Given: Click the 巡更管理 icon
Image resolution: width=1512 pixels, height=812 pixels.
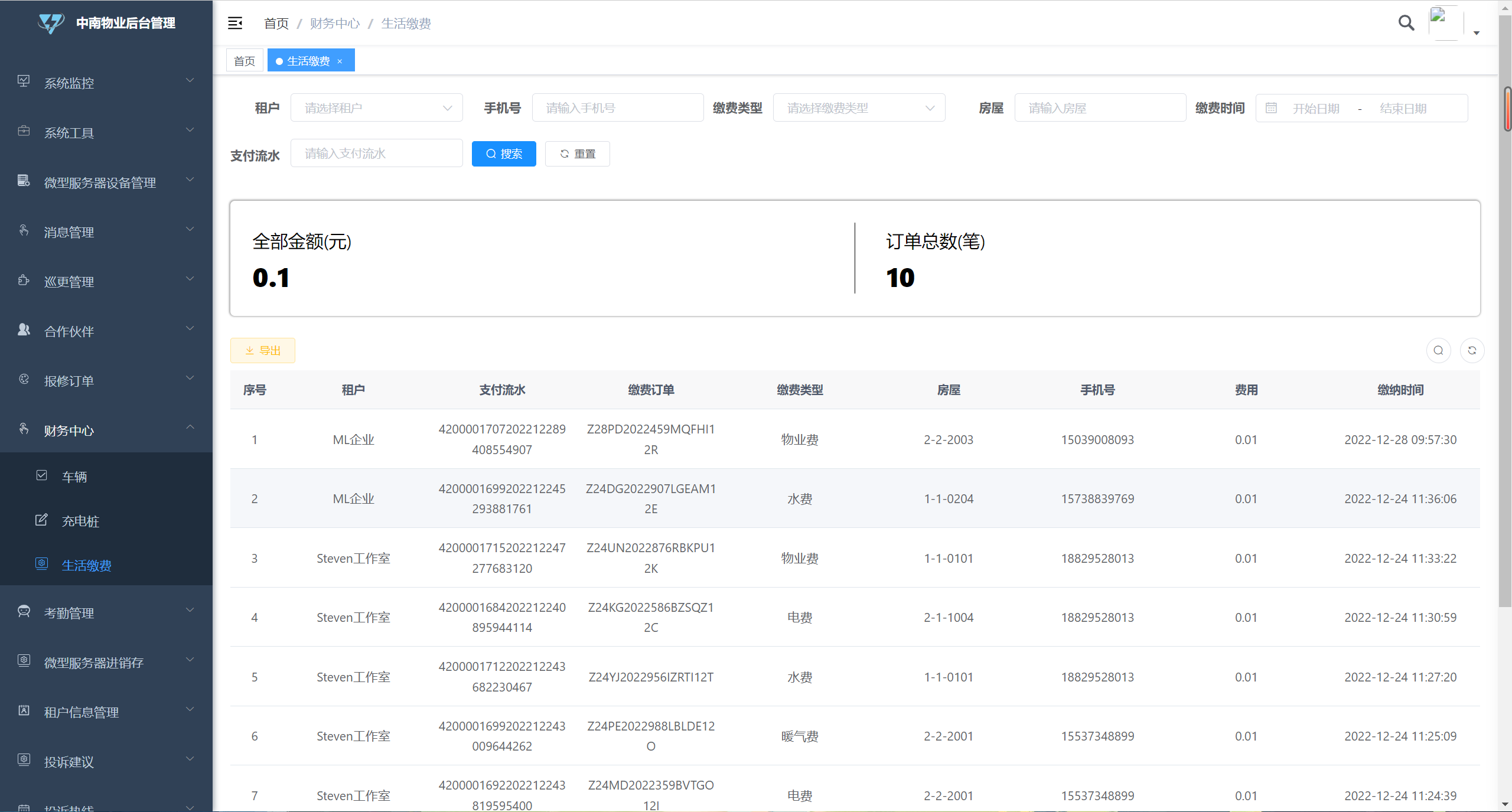Looking at the screenshot, I should point(24,279).
